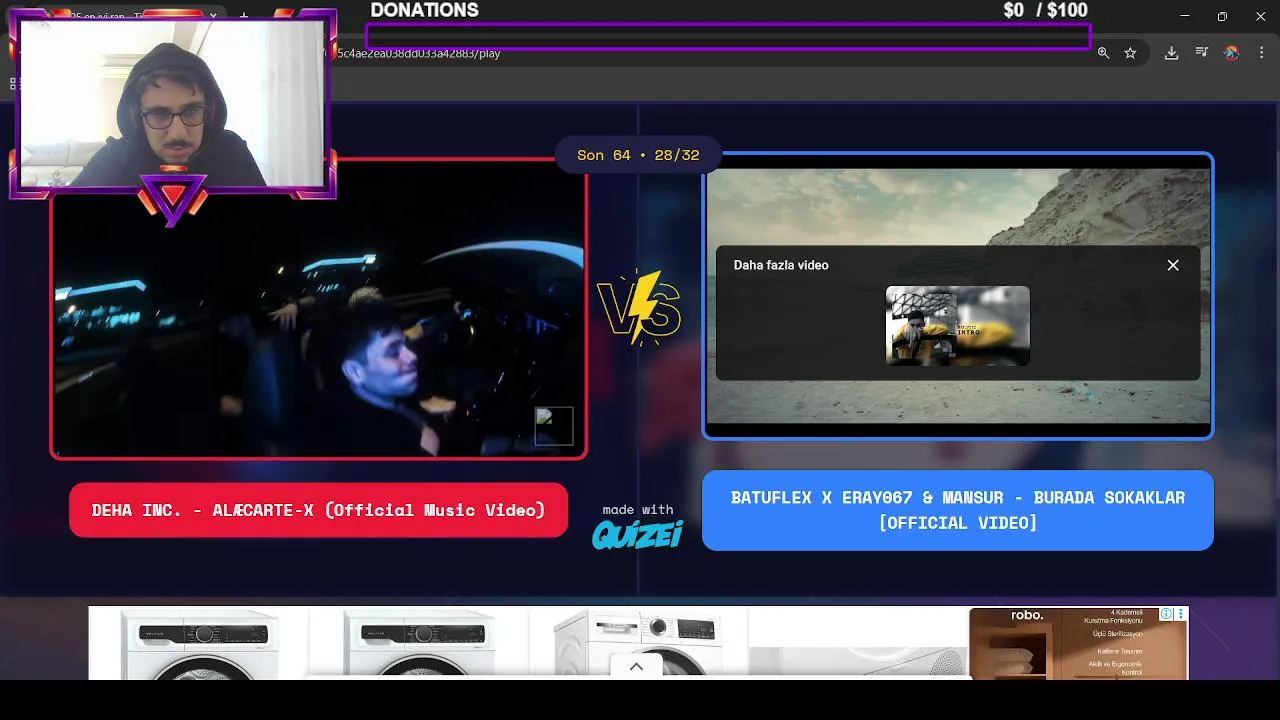The height and width of the screenshot is (720, 1280).
Task: Click the 'Son 64 • 28/32' round badge
Action: [638, 155]
